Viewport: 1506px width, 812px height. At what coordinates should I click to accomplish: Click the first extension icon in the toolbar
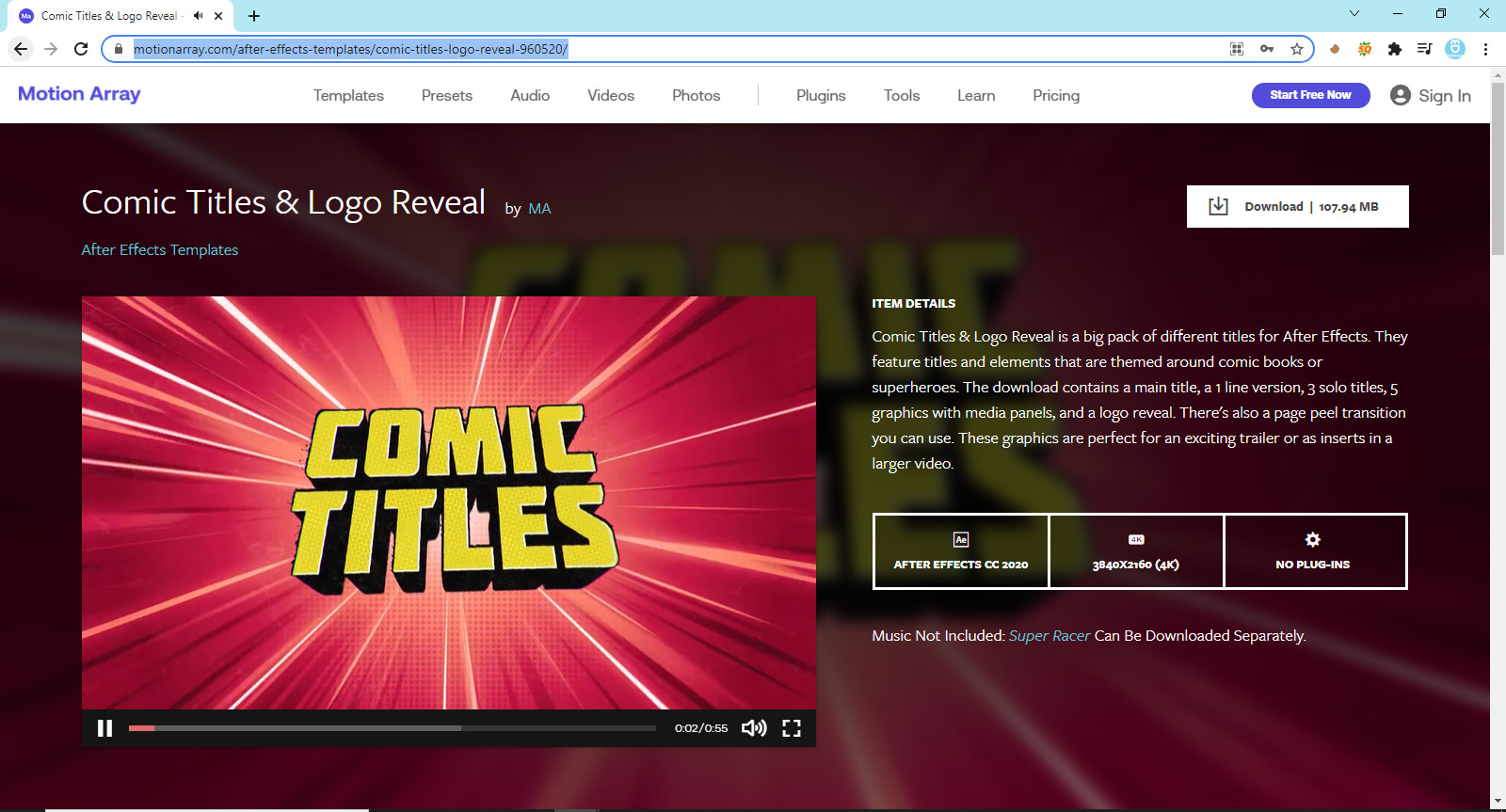pyautogui.click(x=1335, y=49)
